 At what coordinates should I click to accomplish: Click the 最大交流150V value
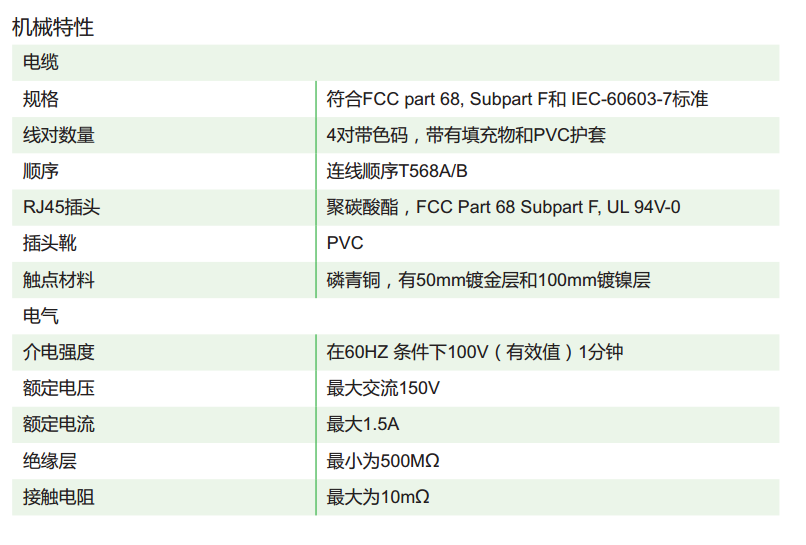coord(383,388)
